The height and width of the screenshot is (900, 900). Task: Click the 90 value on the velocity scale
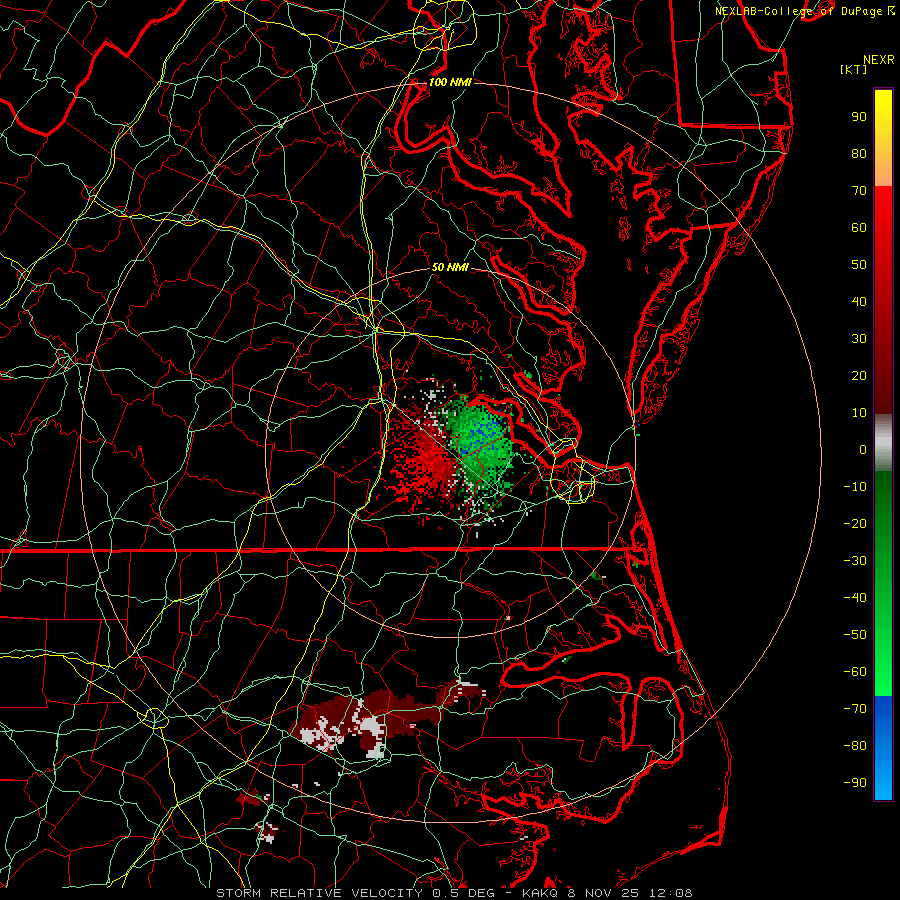(859, 117)
